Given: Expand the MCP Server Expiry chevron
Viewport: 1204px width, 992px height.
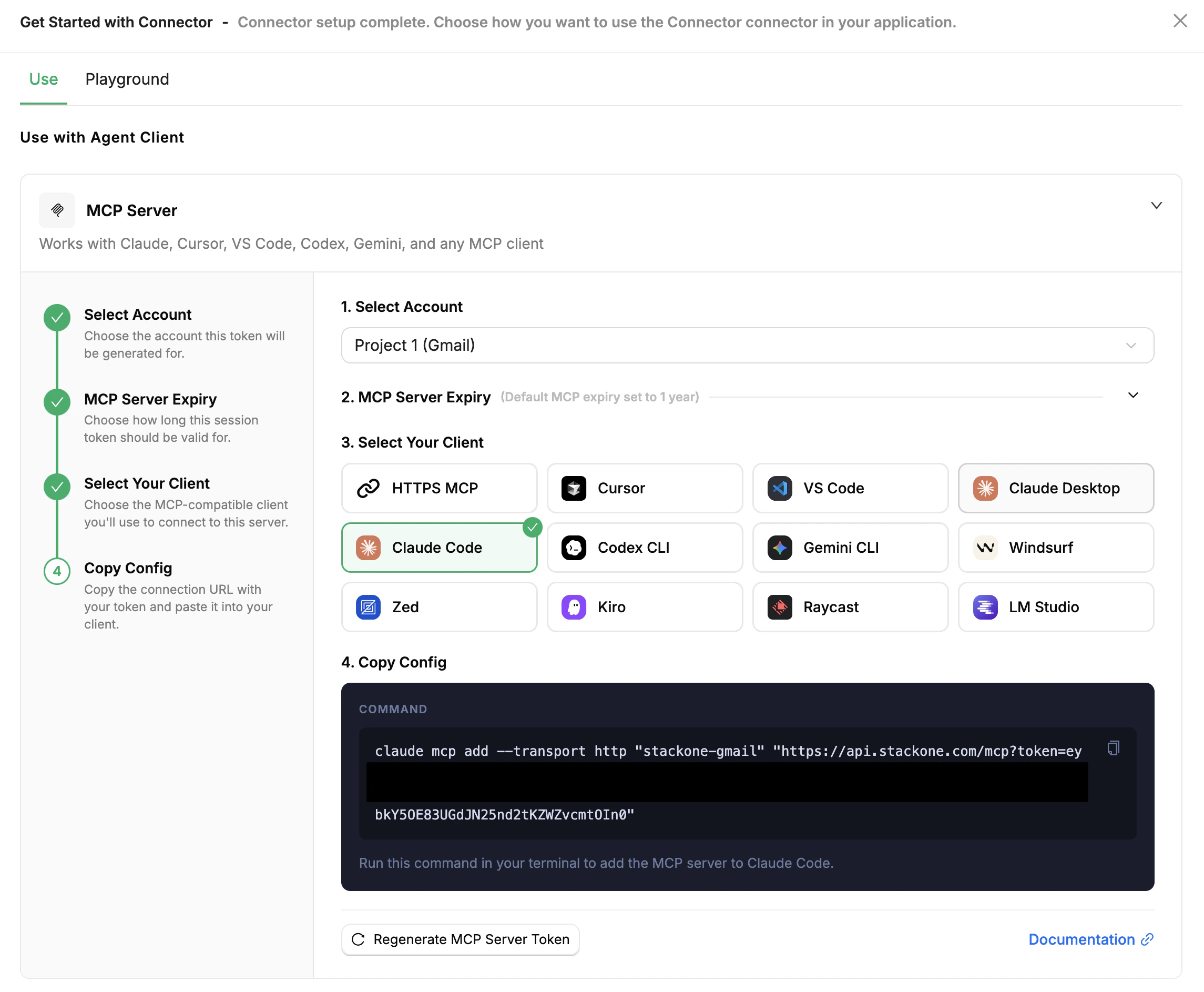Looking at the screenshot, I should click(x=1133, y=396).
